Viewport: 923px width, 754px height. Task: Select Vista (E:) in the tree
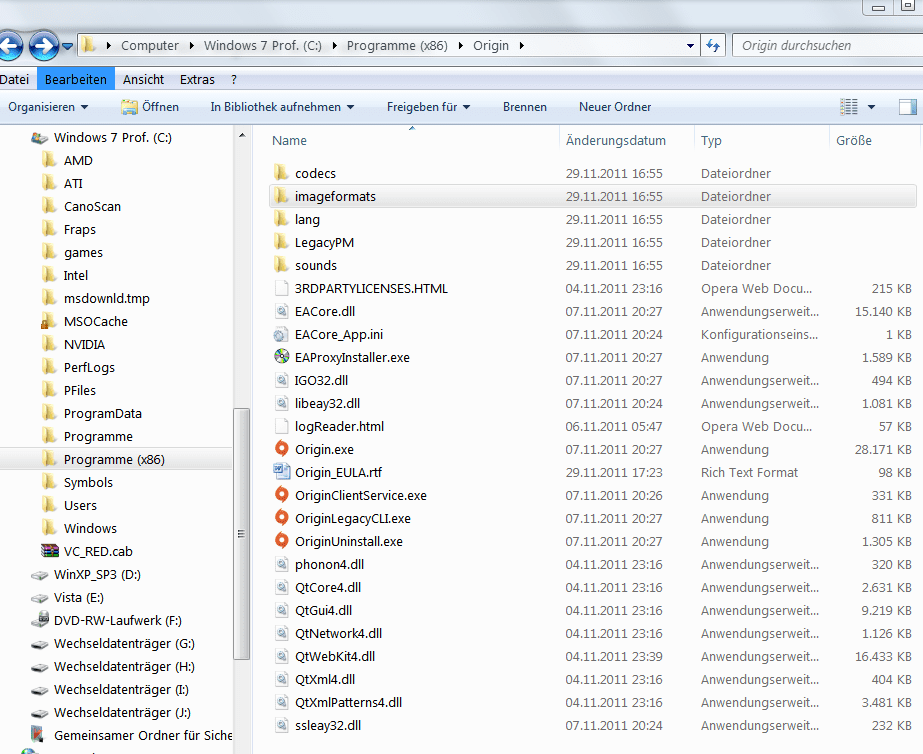(78, 597)
